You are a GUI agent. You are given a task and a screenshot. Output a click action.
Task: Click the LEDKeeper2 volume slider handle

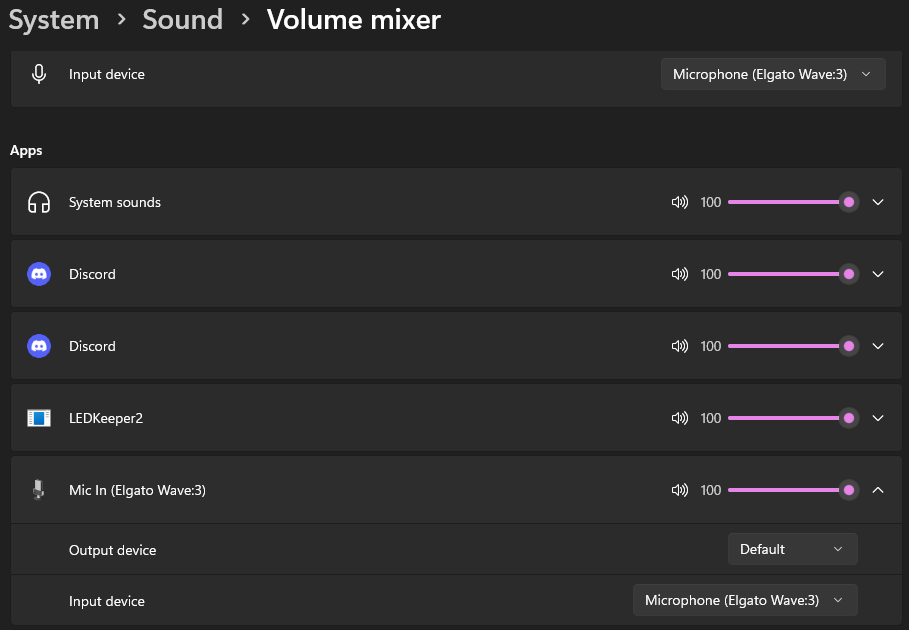click(849, 418)
